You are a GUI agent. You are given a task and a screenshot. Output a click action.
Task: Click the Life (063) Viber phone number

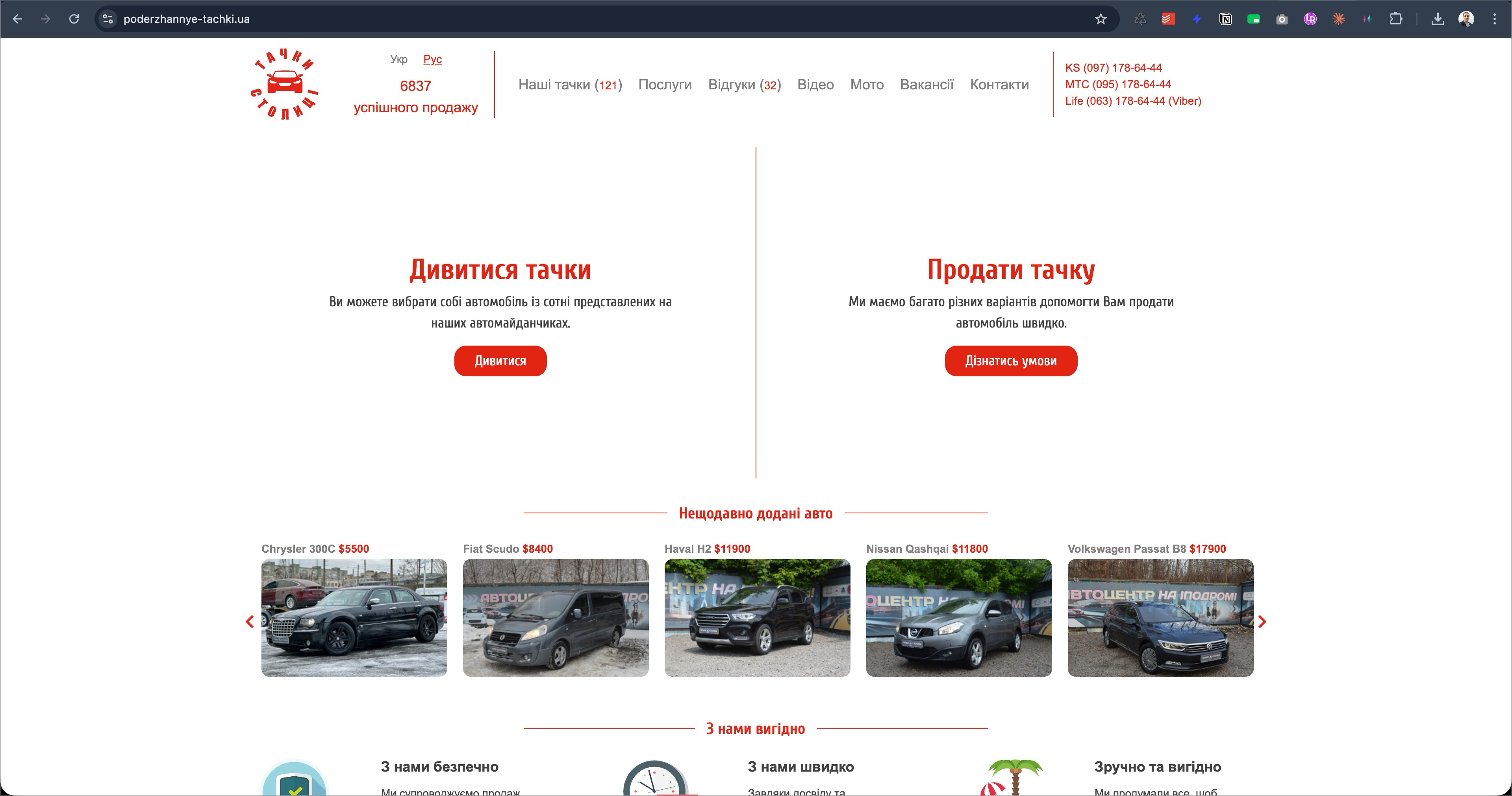tap(1133, 101)
